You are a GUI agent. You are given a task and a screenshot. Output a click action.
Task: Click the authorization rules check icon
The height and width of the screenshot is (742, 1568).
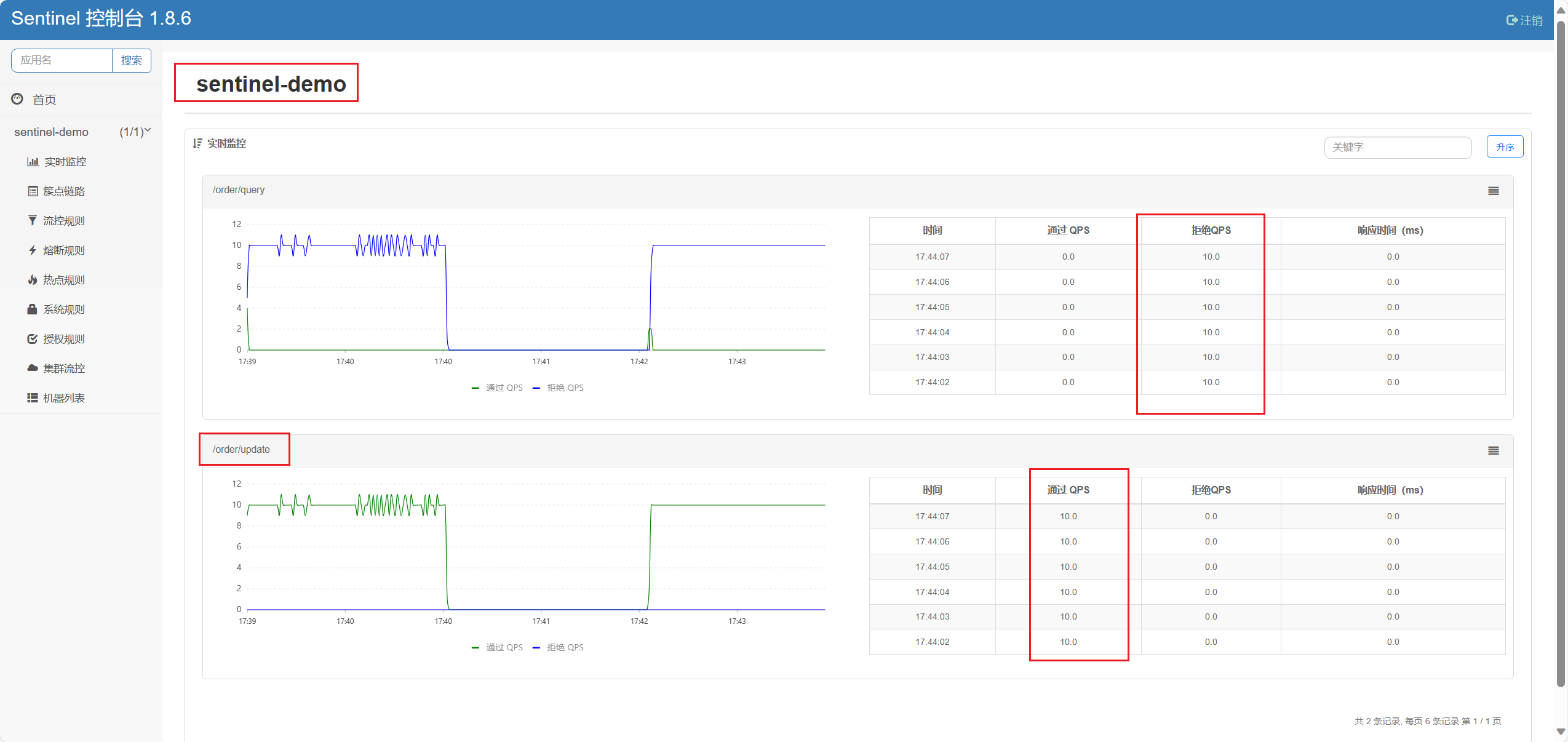33,339
